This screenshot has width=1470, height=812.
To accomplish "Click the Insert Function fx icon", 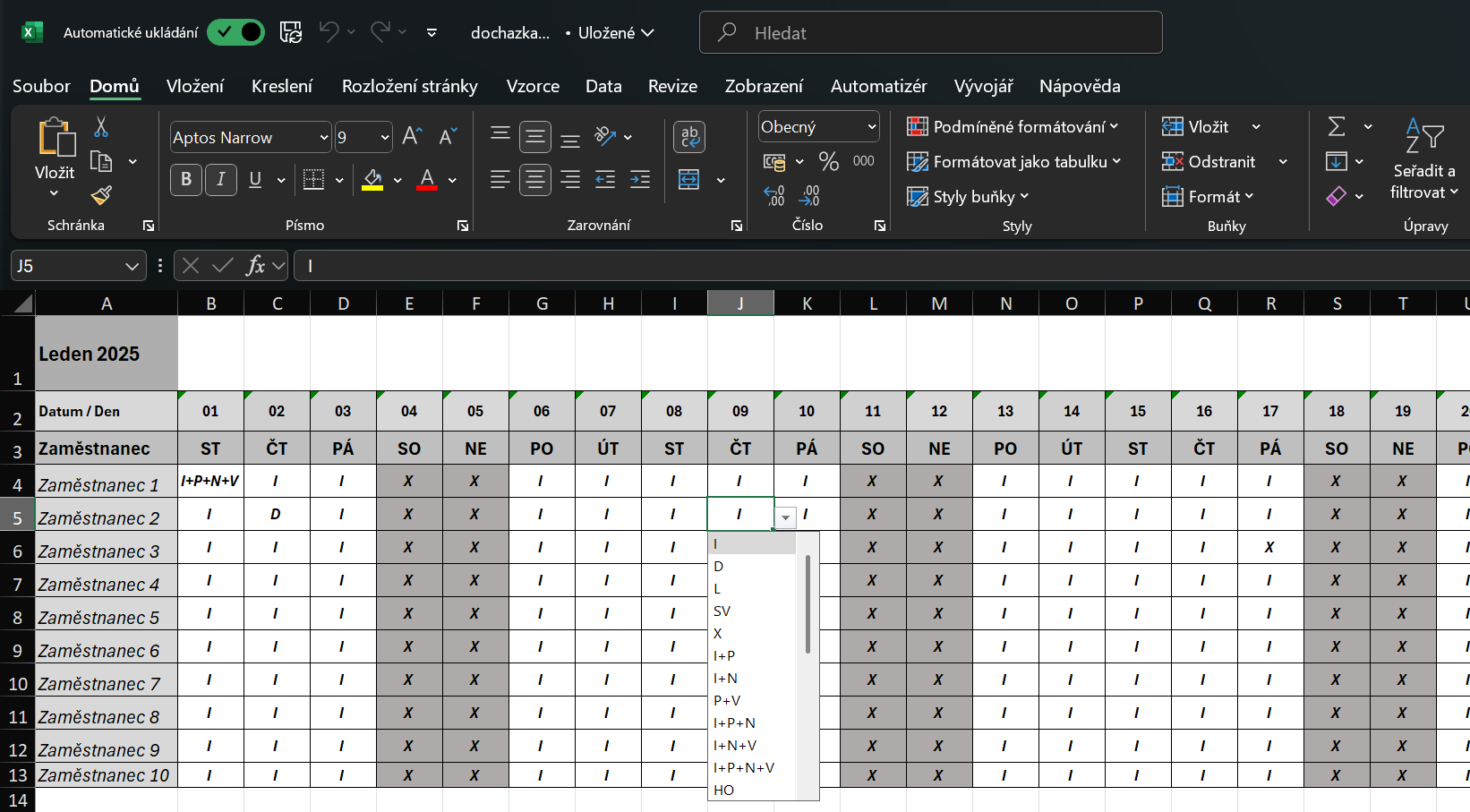I will [255, 266].
